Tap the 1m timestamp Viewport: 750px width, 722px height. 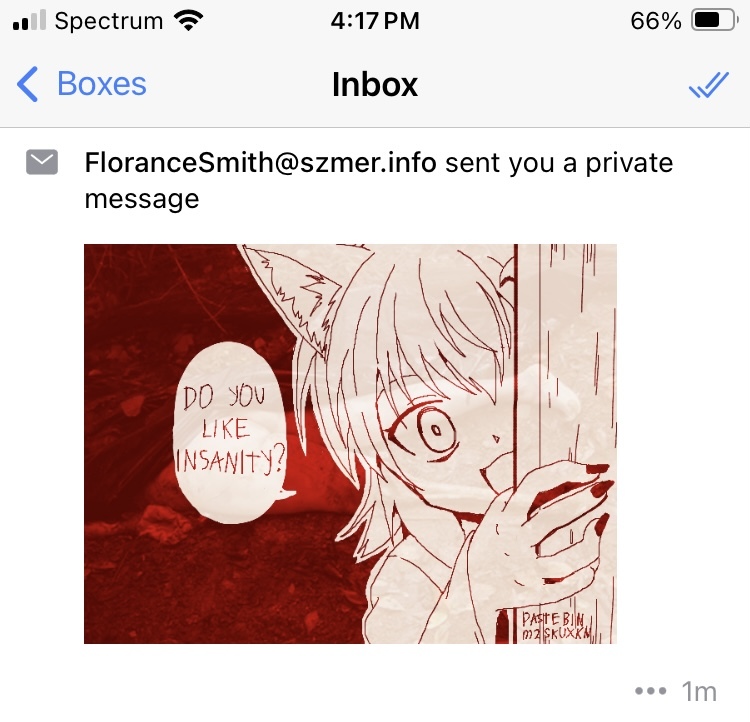(699, 691)
